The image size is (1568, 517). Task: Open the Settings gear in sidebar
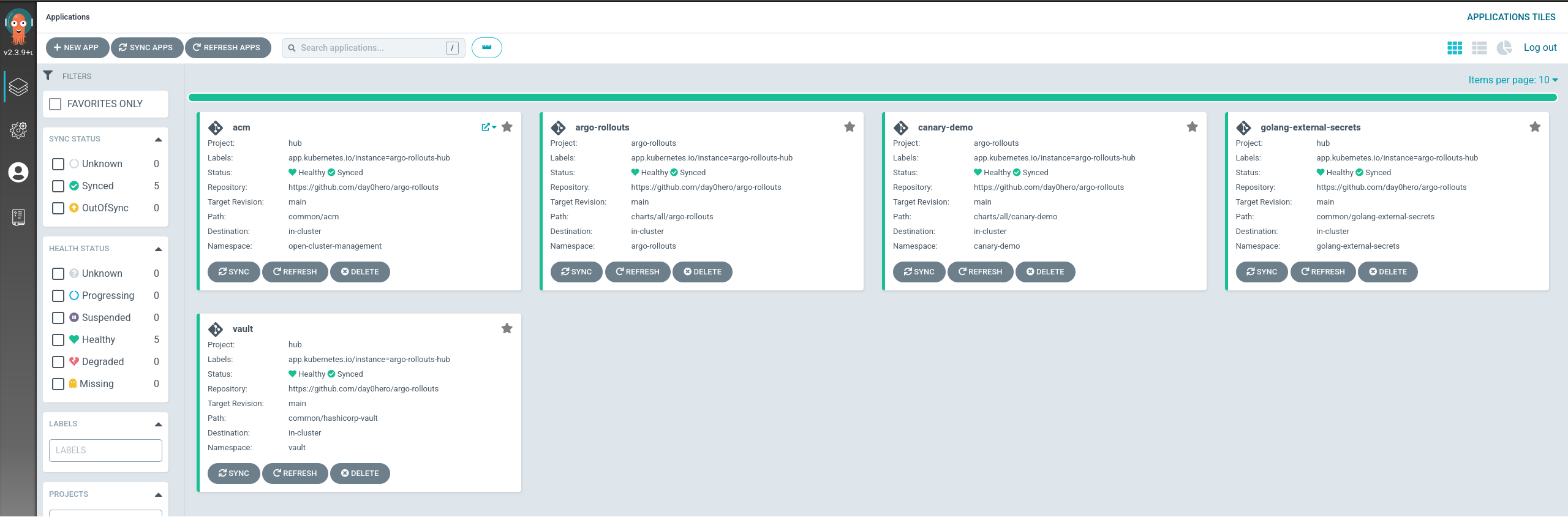point(18,130)
